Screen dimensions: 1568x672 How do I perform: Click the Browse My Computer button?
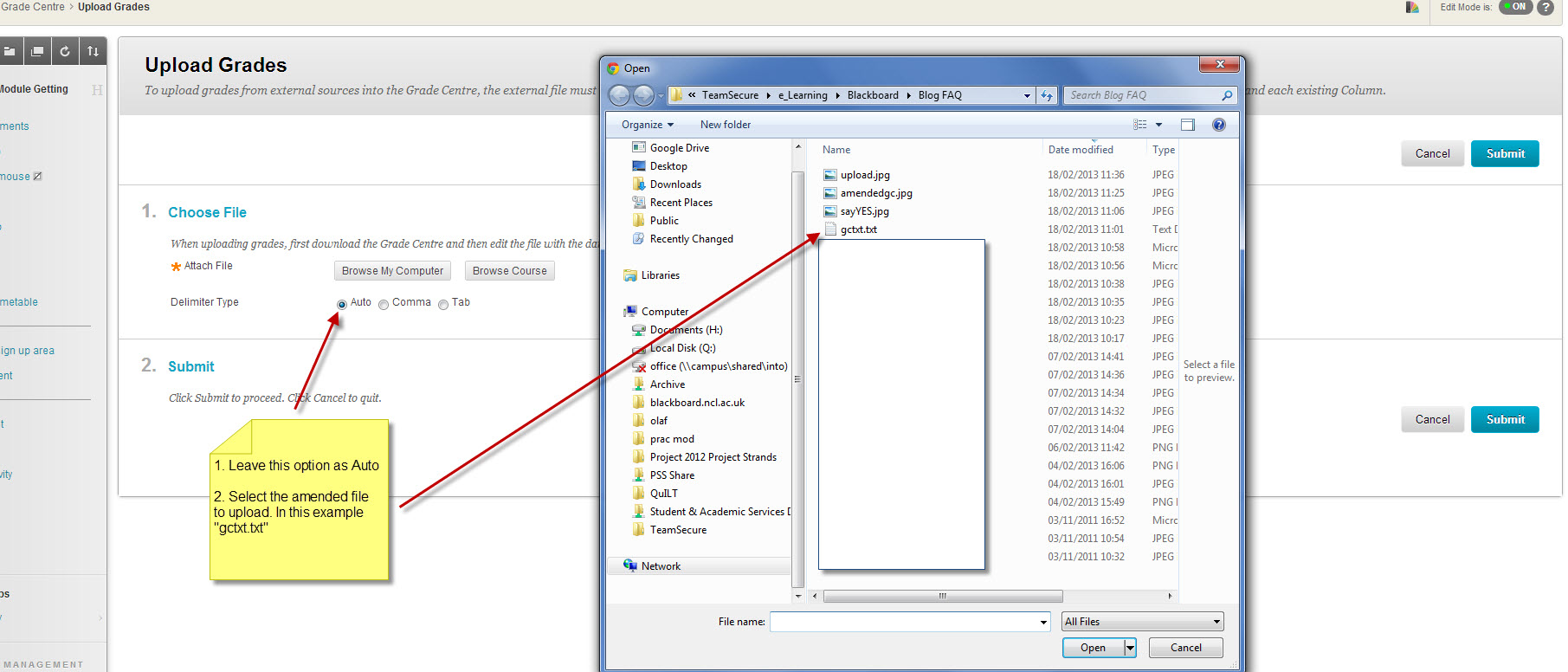pyautogui.click(x=392, y=271)
